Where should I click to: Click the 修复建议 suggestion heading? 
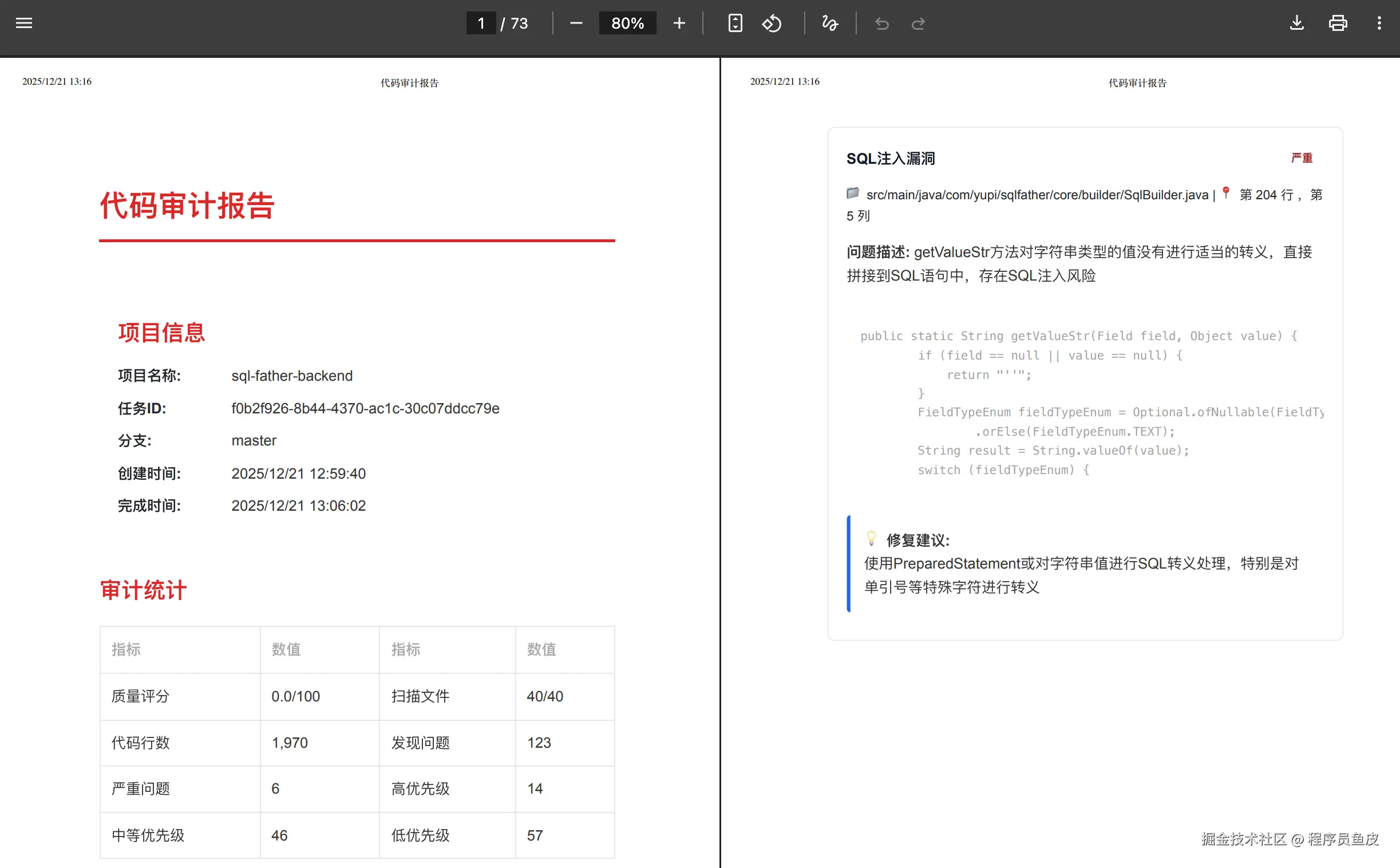917,540
